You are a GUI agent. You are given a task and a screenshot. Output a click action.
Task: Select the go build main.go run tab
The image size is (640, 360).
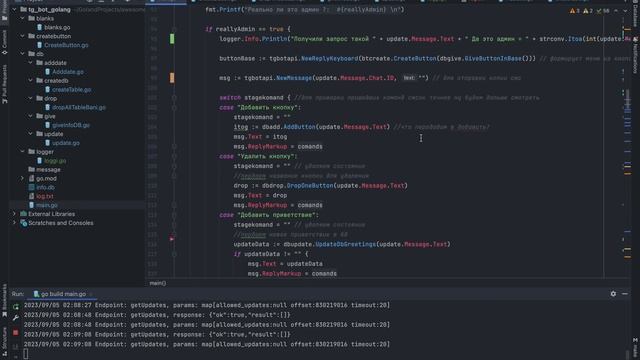pos(63,294)
